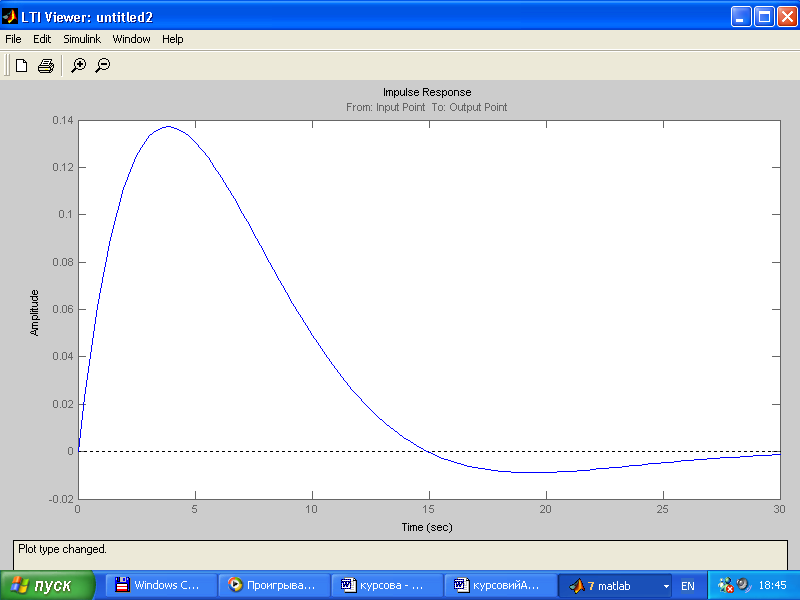Click the blue impulse response curve peak
This screenshot has width=800, height=600.
coord(168,127)
